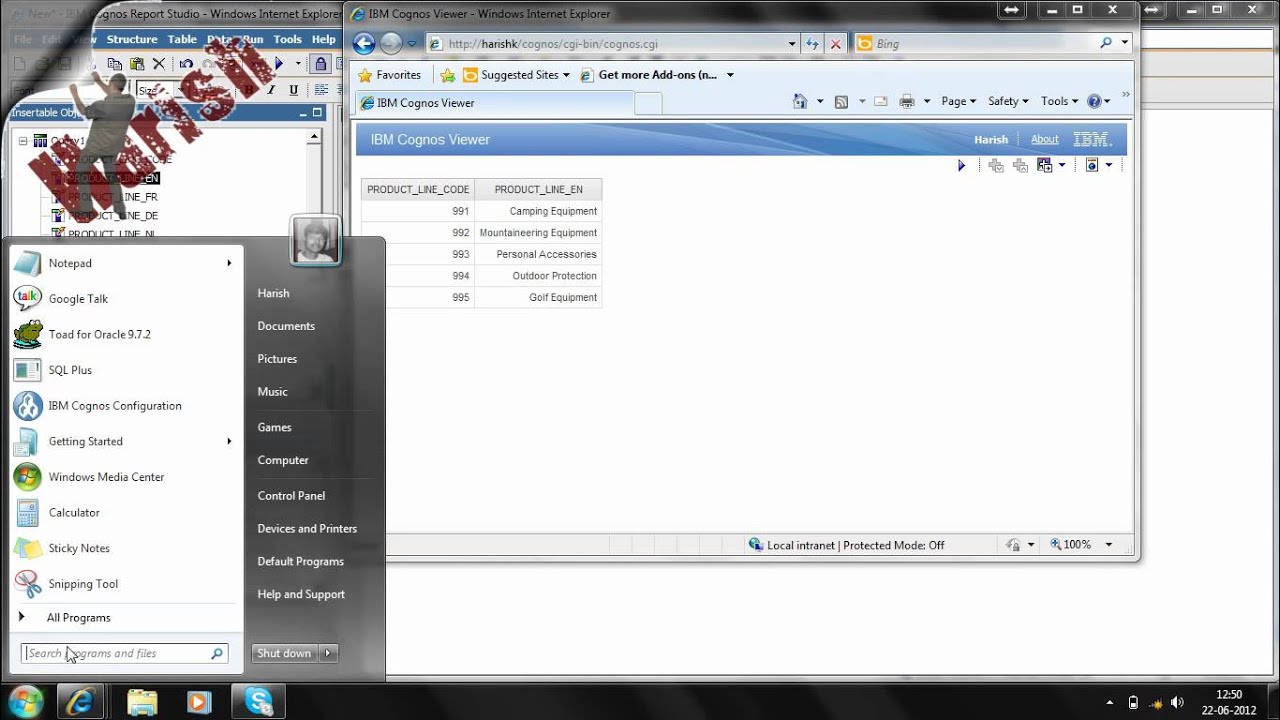Image resolution: width=1280 pixels, height=720 pixels.
Task: Open the Structure menu in Report Studio
Action: click(x=132, y=39)
